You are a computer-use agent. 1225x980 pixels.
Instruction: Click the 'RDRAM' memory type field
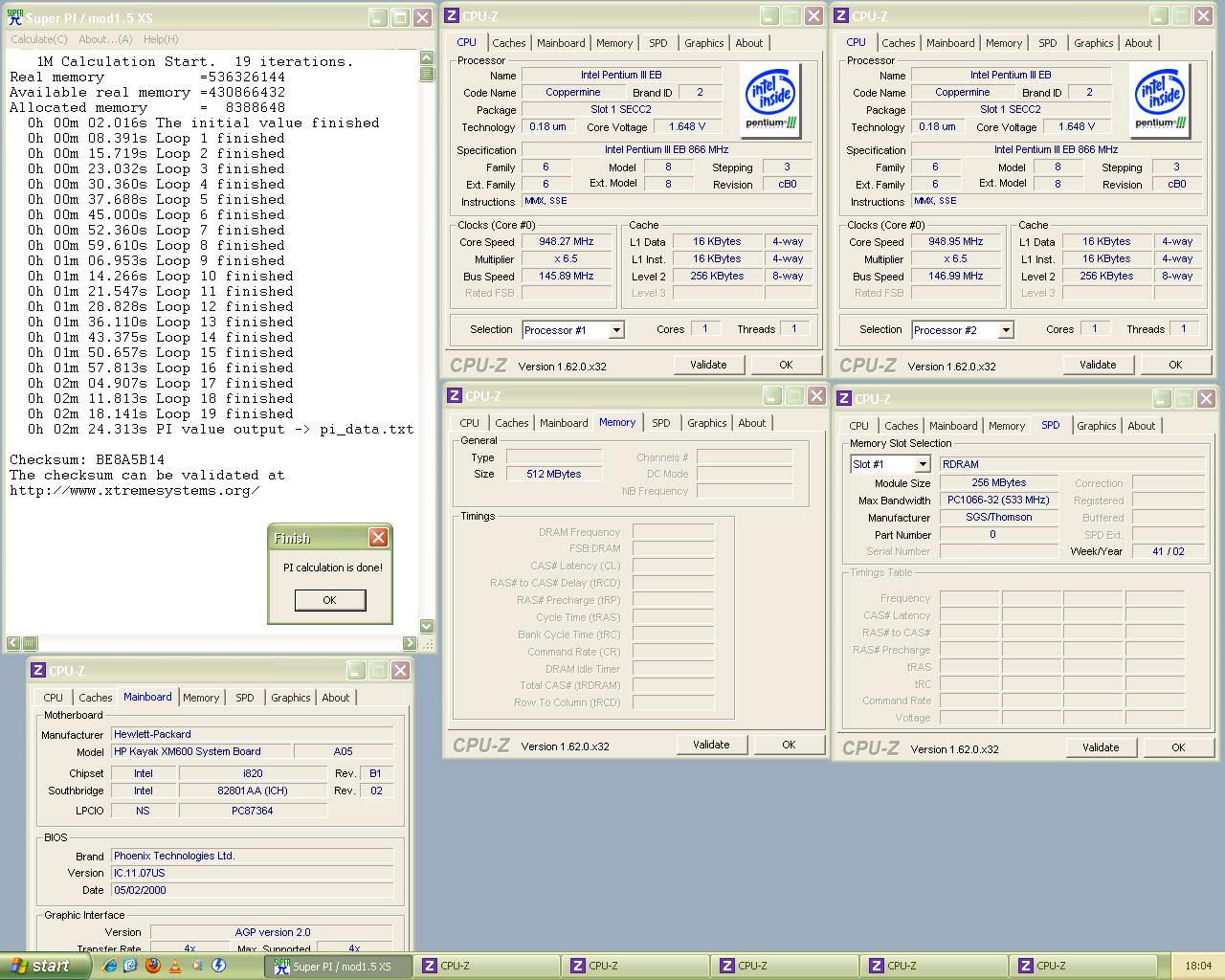tap(1072, 464)
